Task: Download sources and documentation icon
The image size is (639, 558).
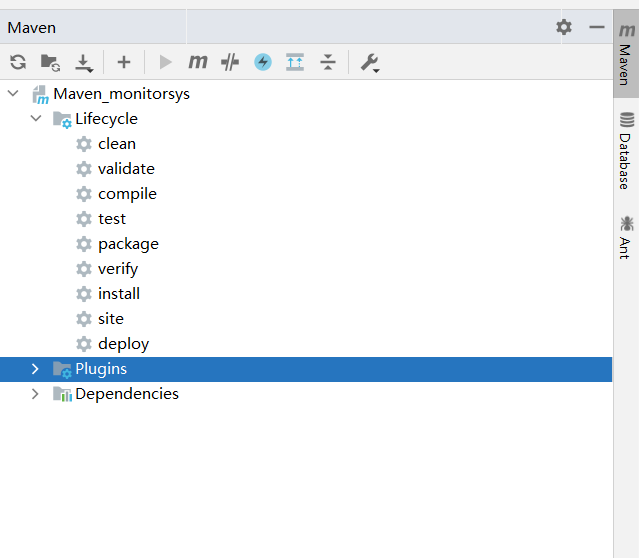Action: (x=84, y=63)
